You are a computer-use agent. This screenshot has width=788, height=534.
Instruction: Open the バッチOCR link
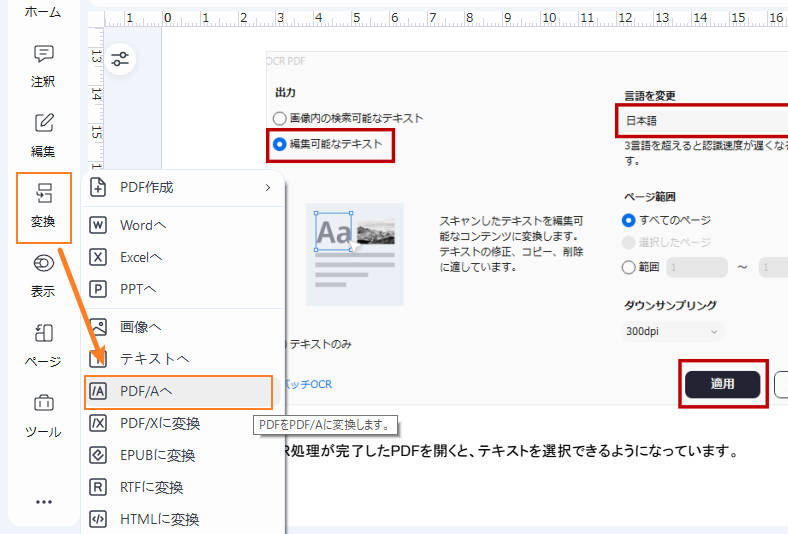click(x=307, y=384)
